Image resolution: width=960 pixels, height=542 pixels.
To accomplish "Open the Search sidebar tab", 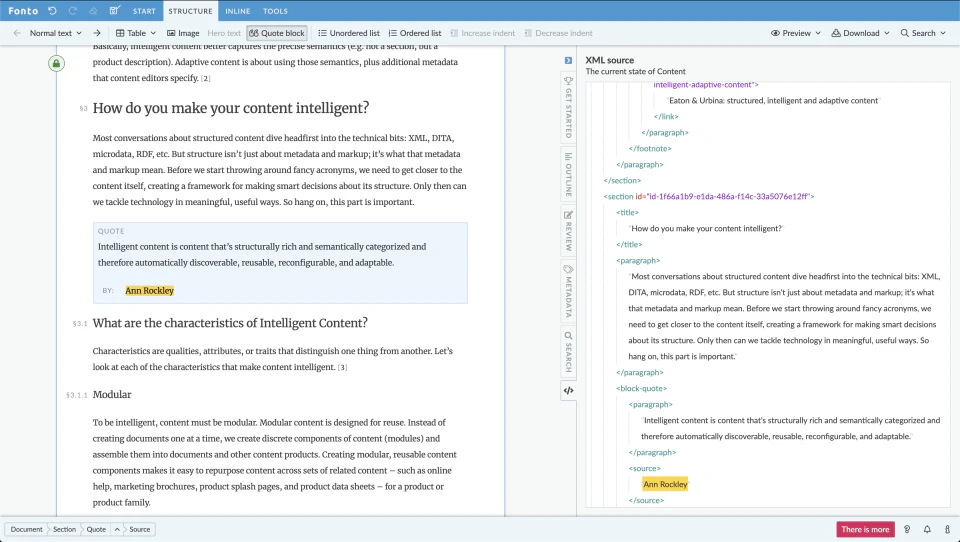I will 568,352.
